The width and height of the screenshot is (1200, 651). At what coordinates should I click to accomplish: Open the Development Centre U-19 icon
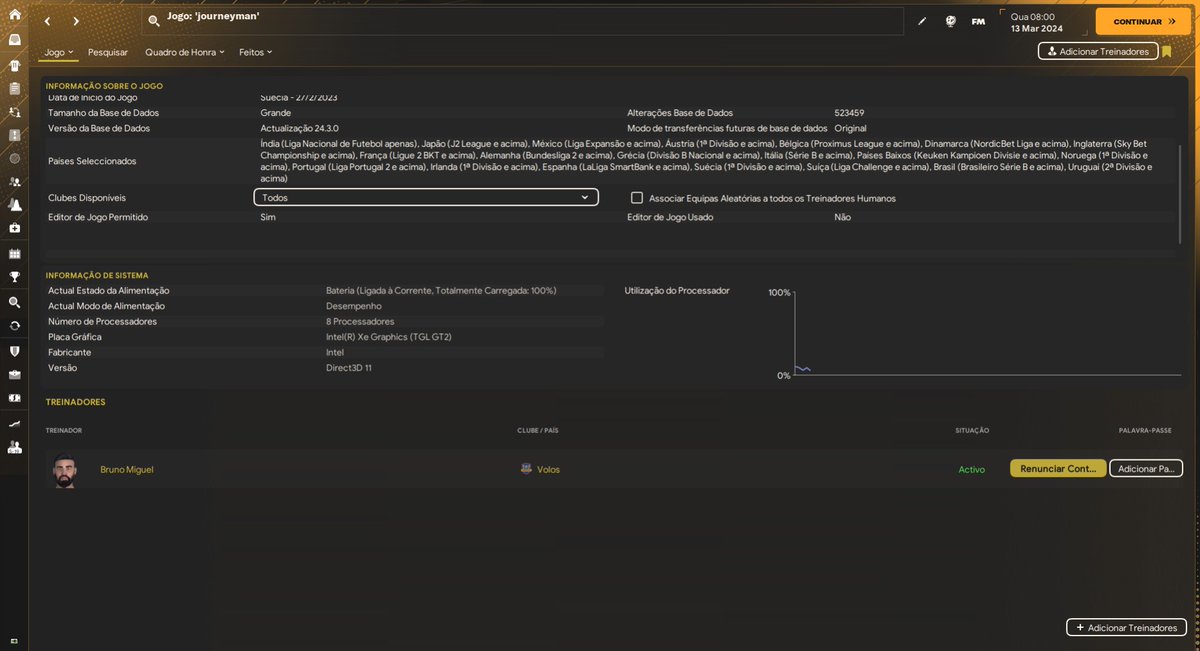point(14,447)
